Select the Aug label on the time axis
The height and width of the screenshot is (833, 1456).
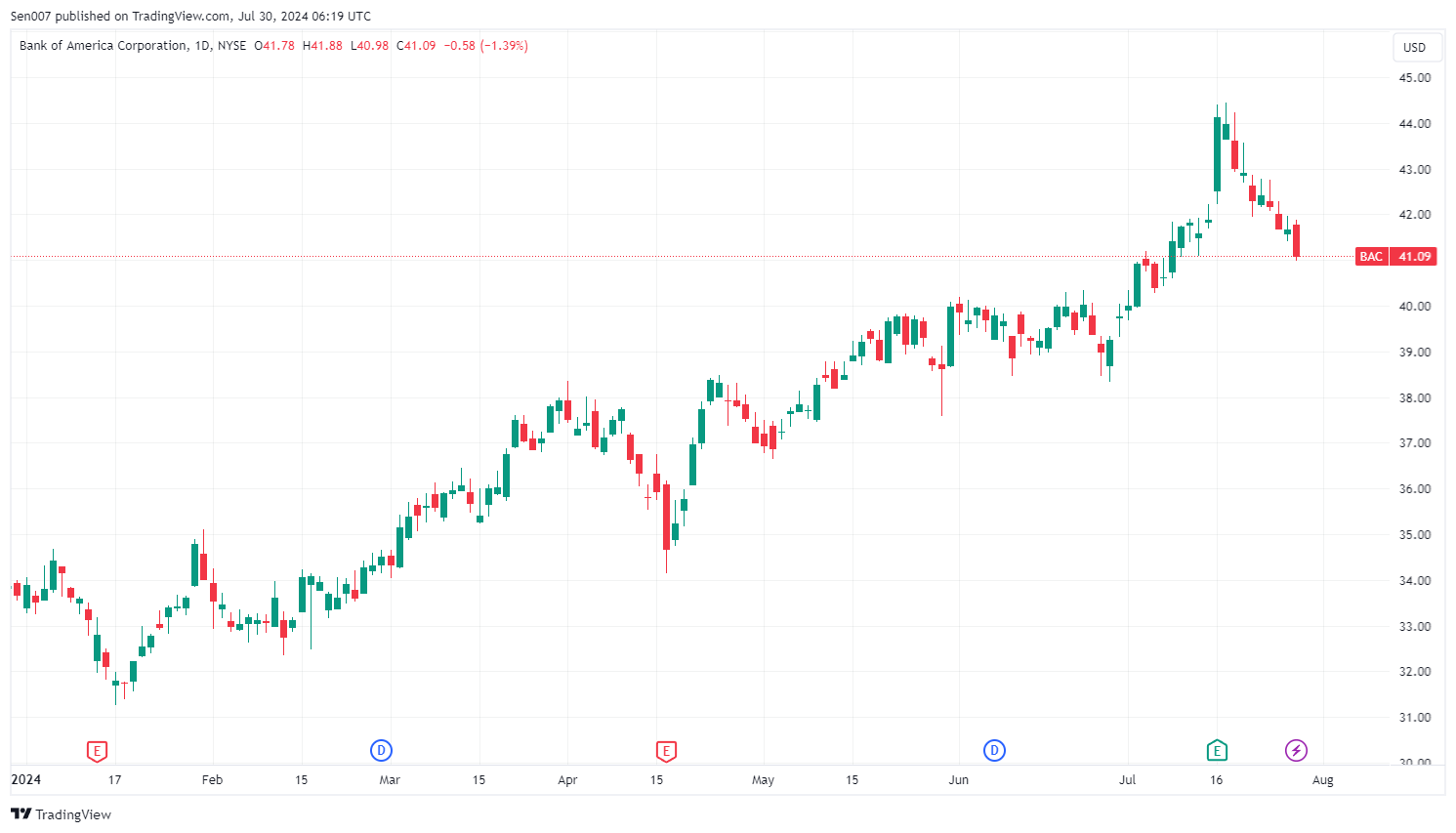click(x=1322, y=780)
